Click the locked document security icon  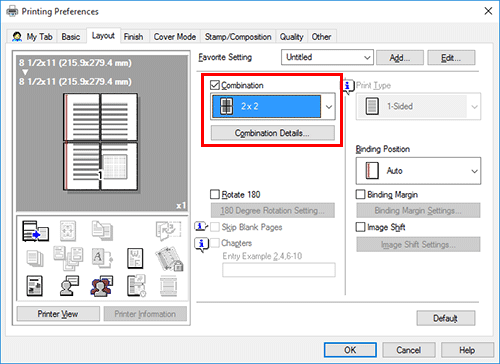[169, 259]
